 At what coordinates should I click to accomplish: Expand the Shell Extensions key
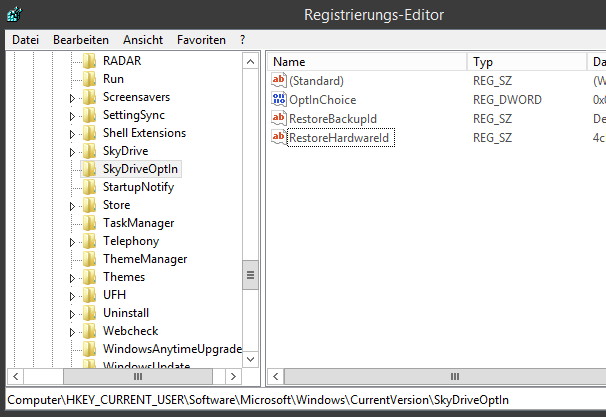point(72,134)
